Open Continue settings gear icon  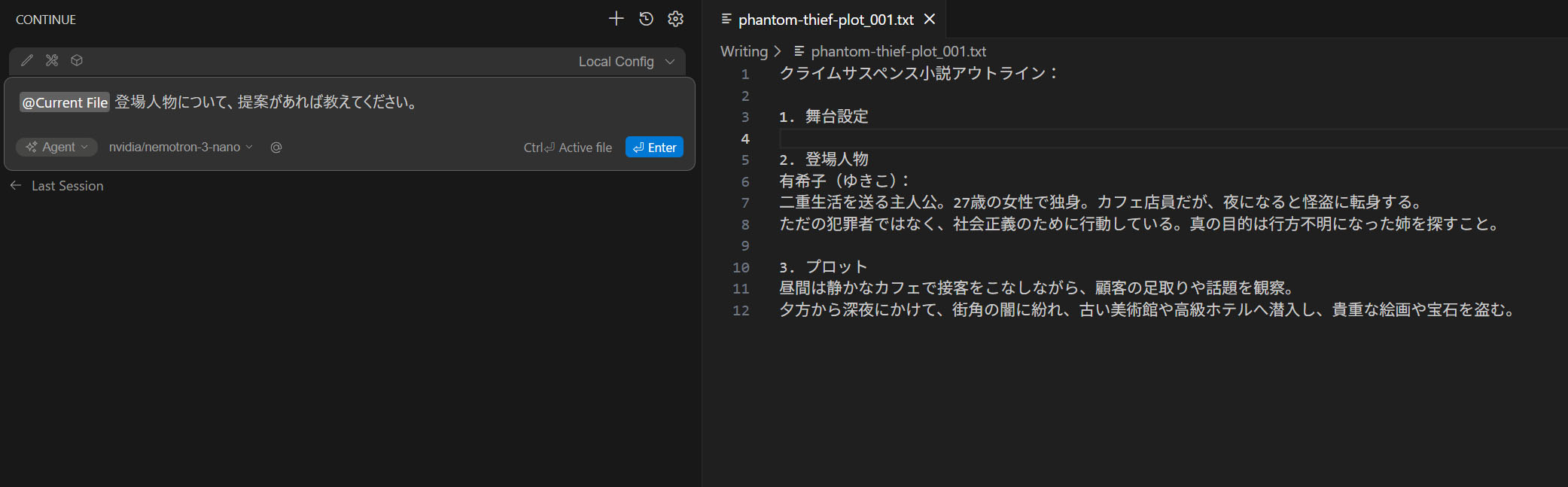[675, 19]
